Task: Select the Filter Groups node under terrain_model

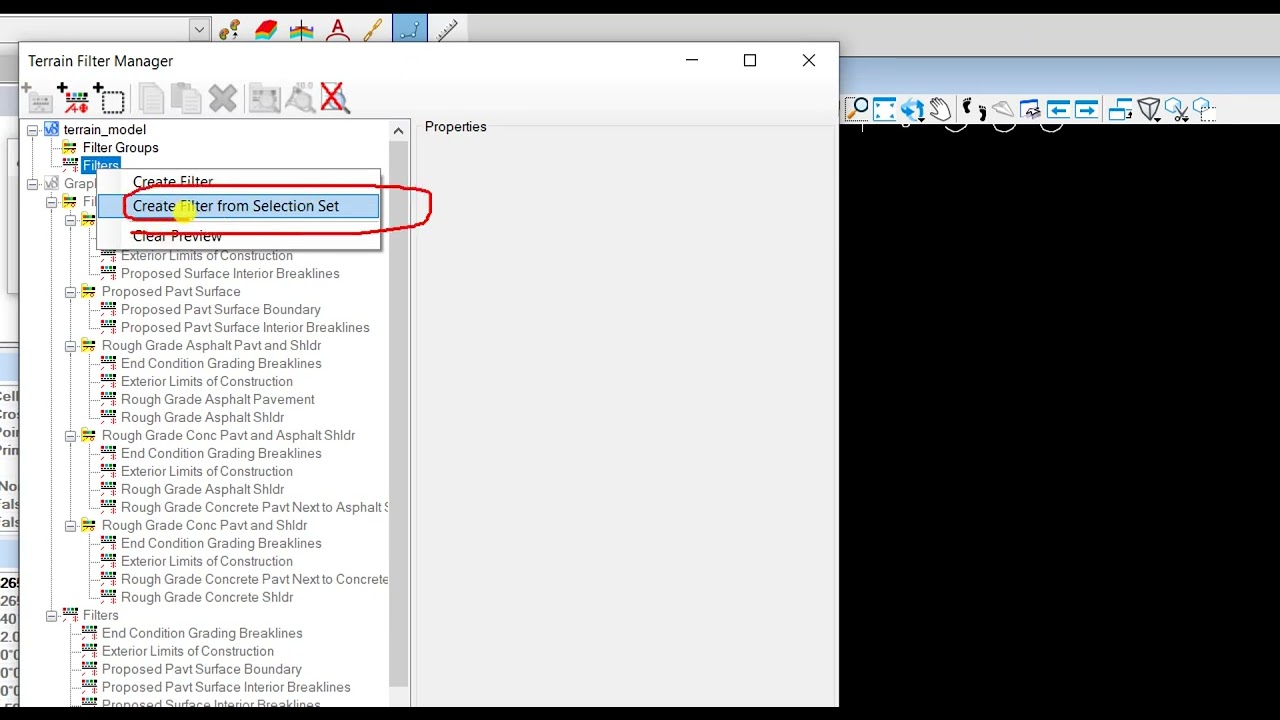Action: coord(120,148)
